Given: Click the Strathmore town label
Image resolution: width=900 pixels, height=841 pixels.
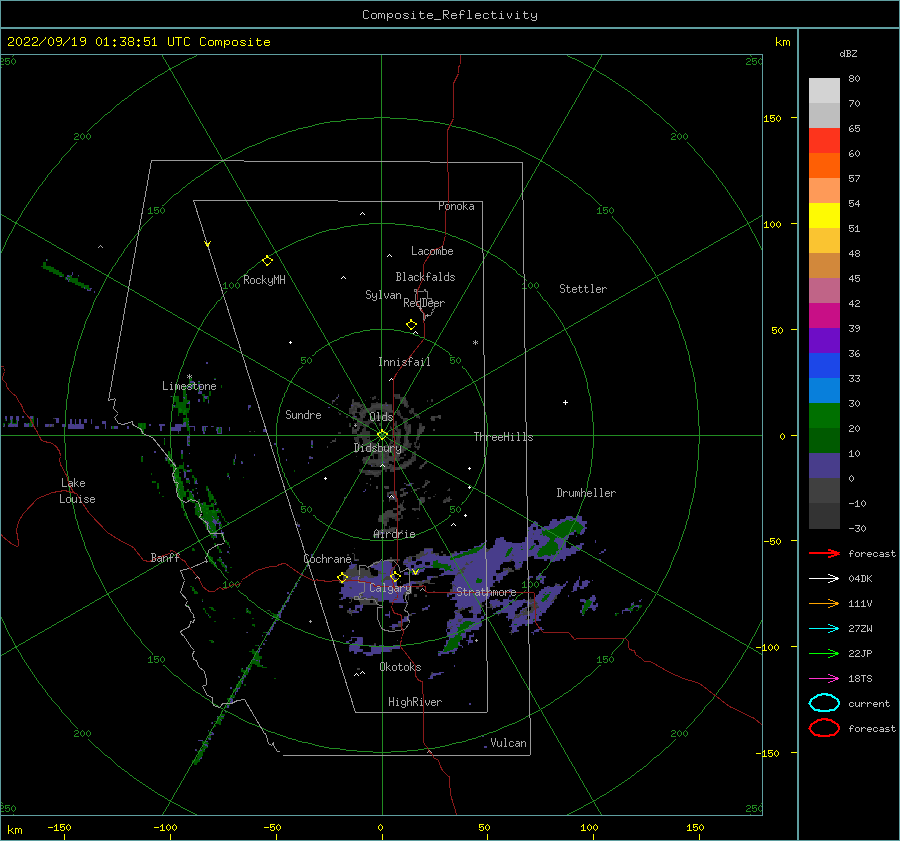Looking at the screenshot, I should 486,592.
